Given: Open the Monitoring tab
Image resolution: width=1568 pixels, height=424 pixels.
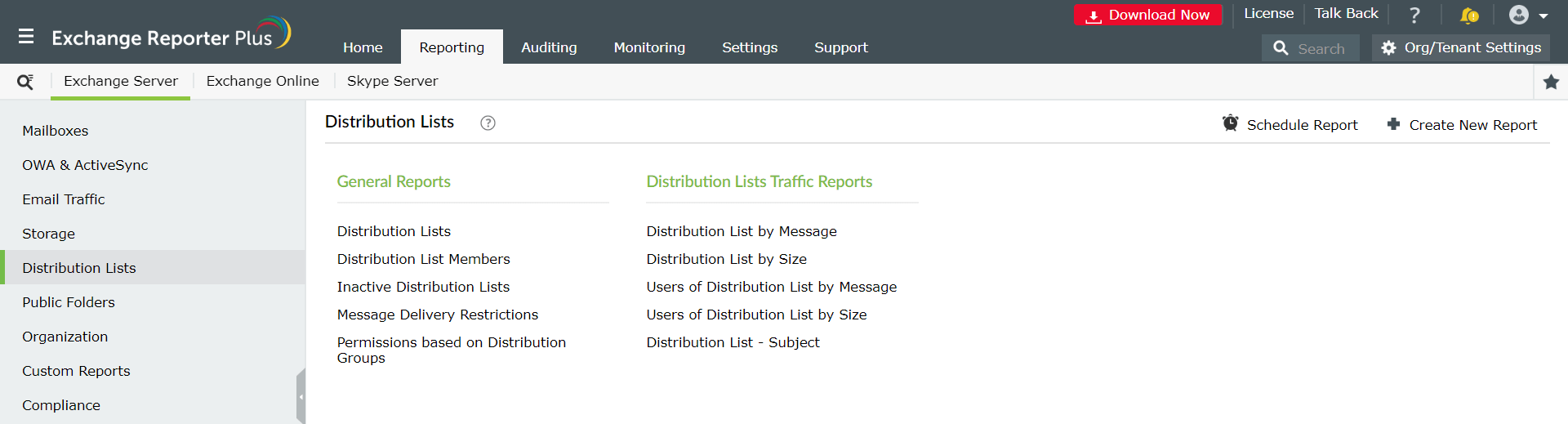Looking at the screenshot, I should click(649, 47).
